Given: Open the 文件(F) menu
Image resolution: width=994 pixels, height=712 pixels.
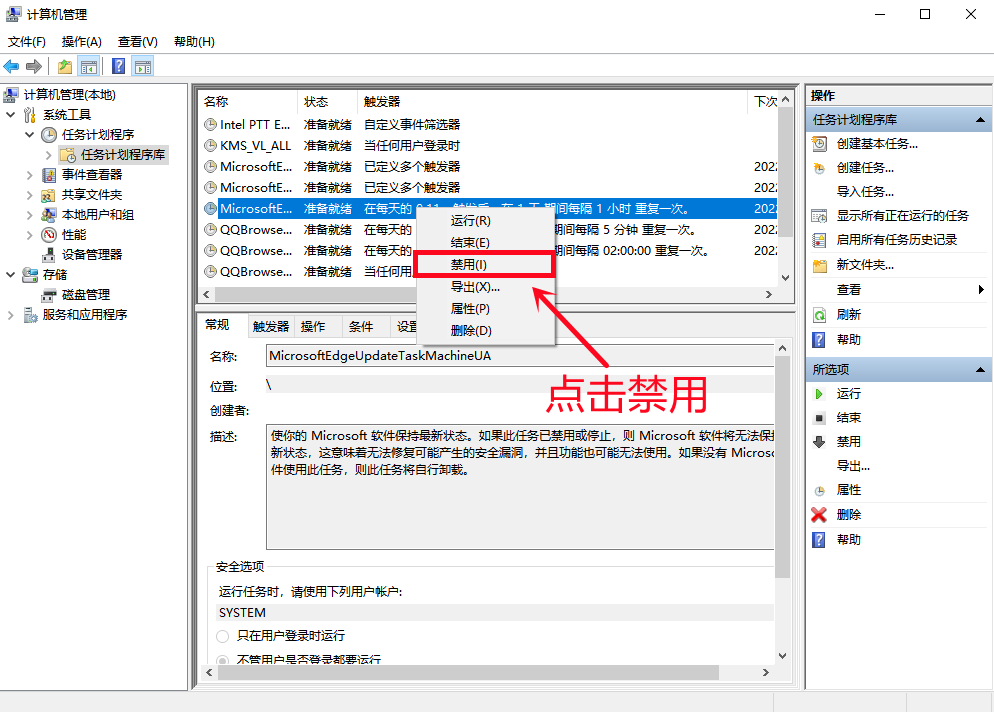Looking at the screenshot, I should click(x=27, y=42).
